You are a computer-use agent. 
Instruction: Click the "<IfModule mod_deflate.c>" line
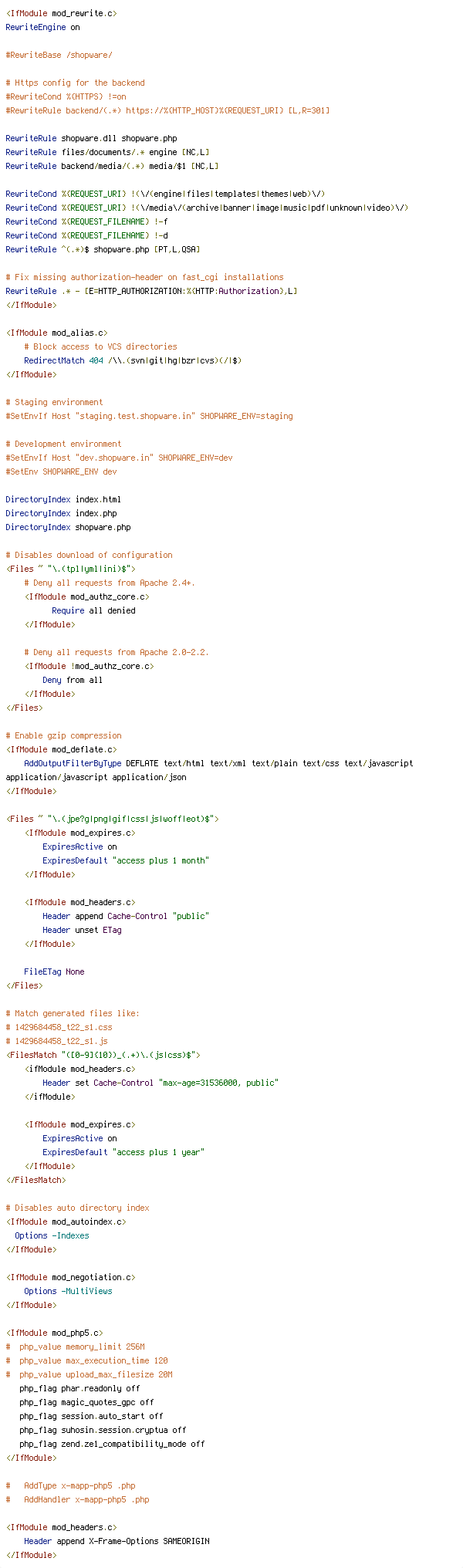(x=61, y=749)
